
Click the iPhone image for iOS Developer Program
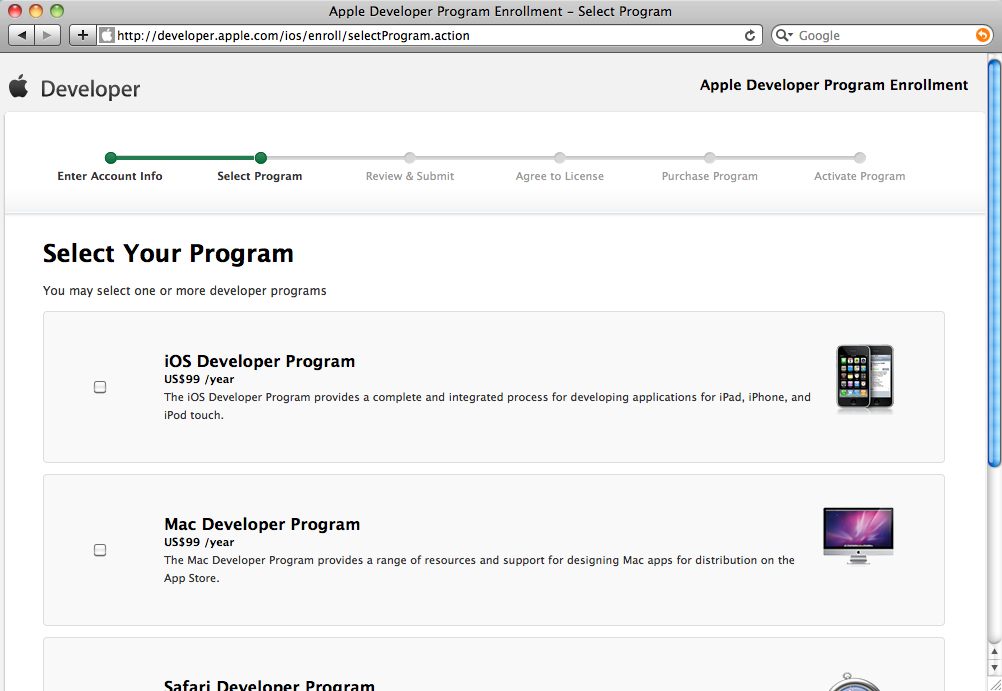click(x=865, y=378)
